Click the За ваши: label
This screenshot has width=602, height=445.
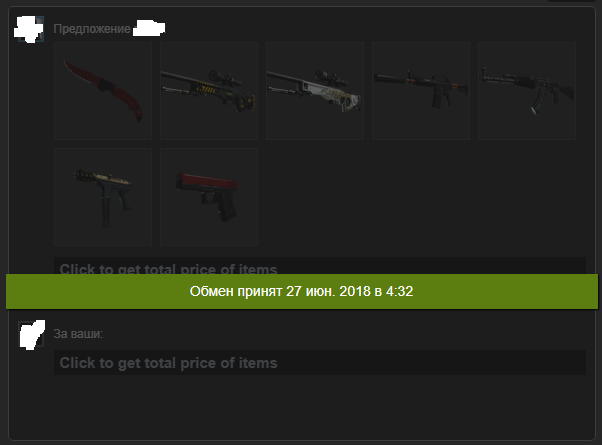(78, 334)
